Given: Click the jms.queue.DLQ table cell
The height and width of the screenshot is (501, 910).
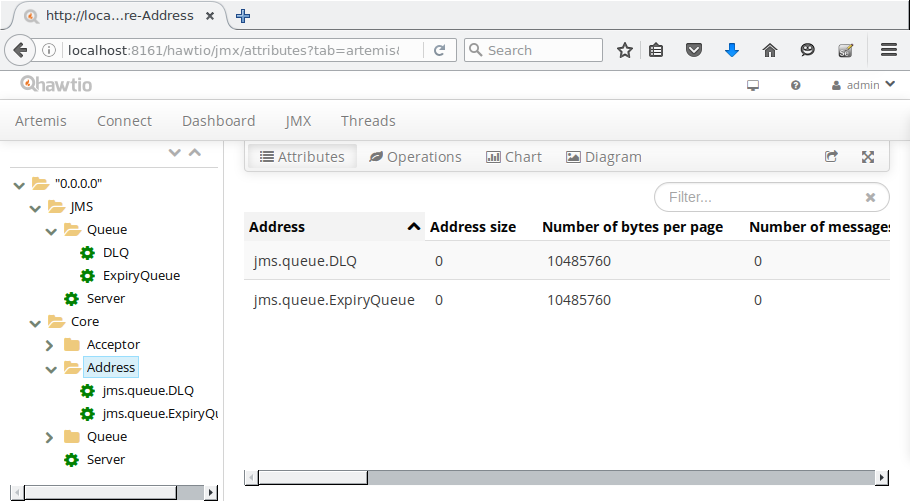Looking at the screenshot, I should click(x=305, y=261).
